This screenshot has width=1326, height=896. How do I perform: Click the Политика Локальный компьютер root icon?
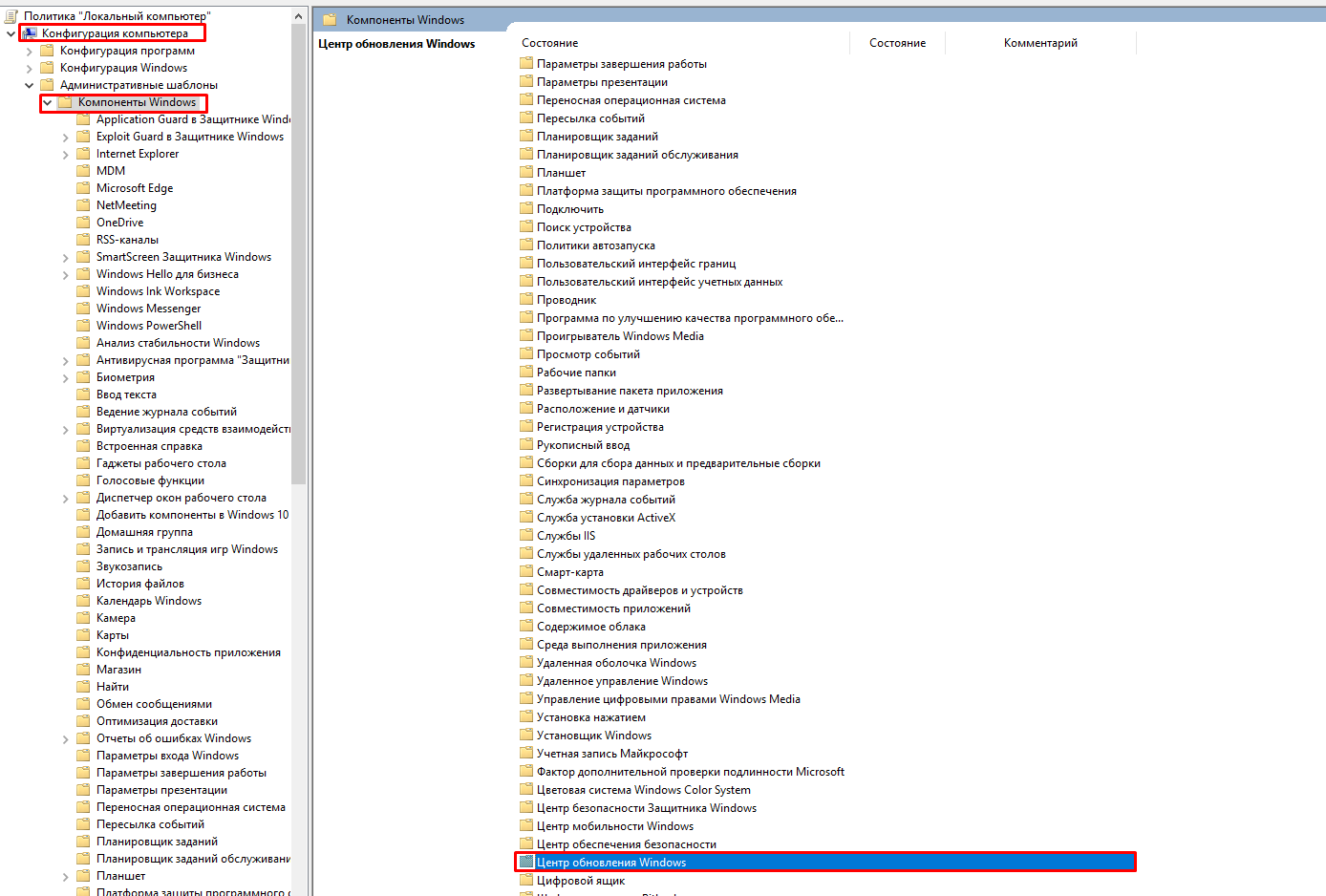coord(11,16)
